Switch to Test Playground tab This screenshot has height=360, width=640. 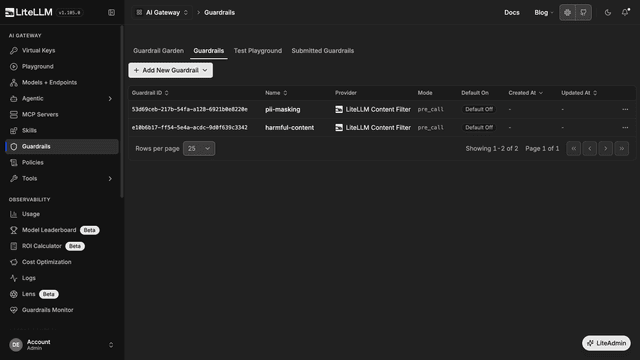258,51
